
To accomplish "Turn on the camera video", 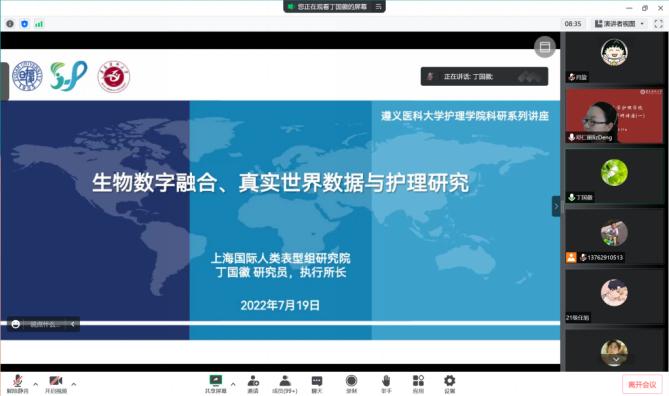I will click(56, 384).
